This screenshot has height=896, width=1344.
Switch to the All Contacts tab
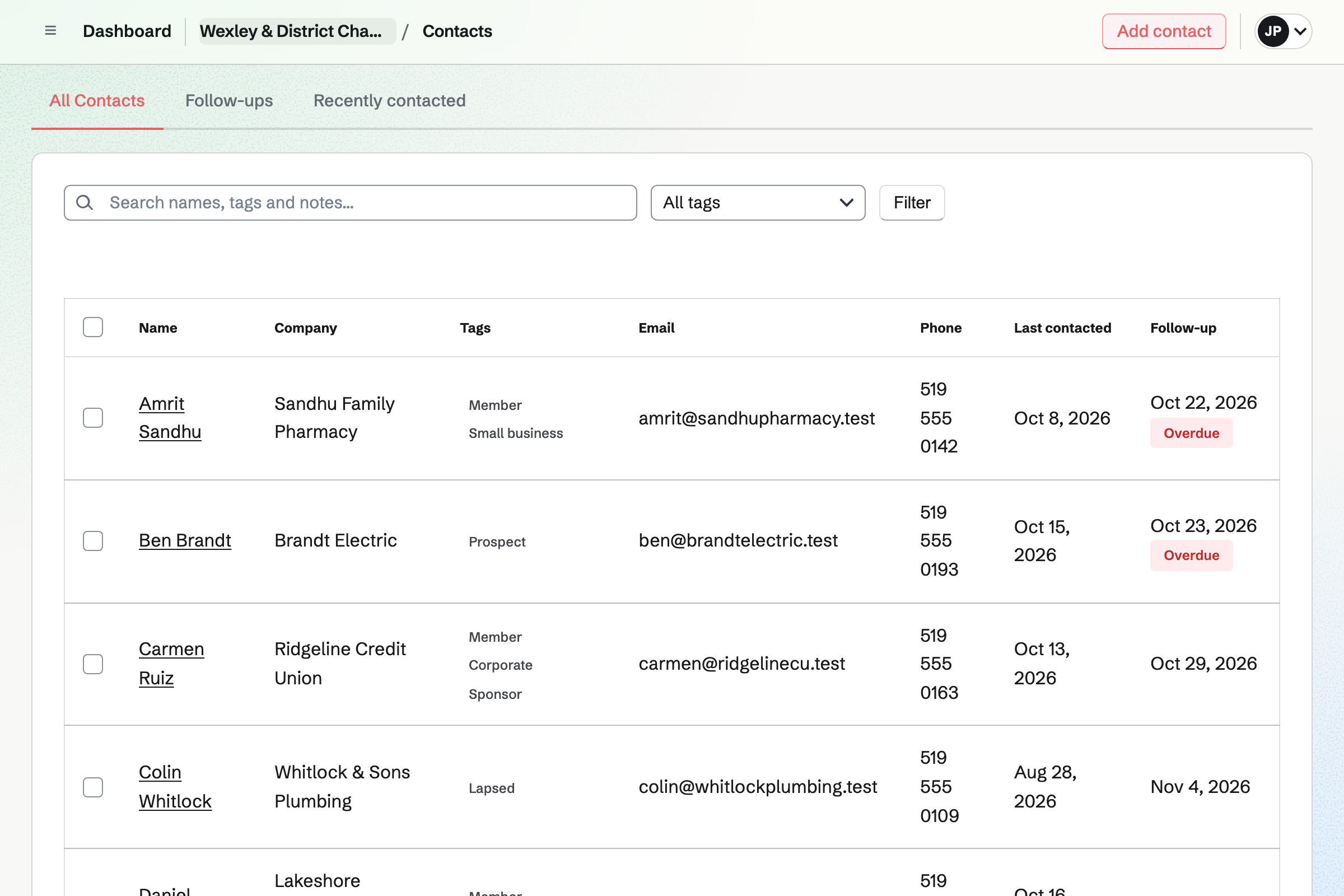(97, 101)
